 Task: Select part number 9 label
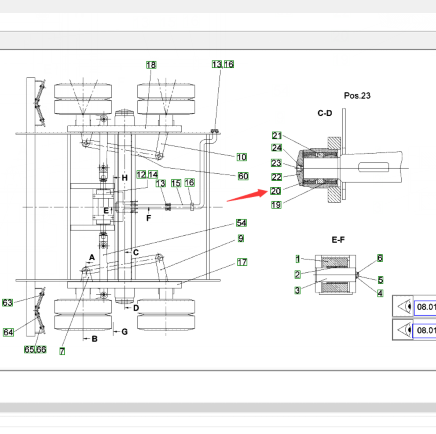241,239
